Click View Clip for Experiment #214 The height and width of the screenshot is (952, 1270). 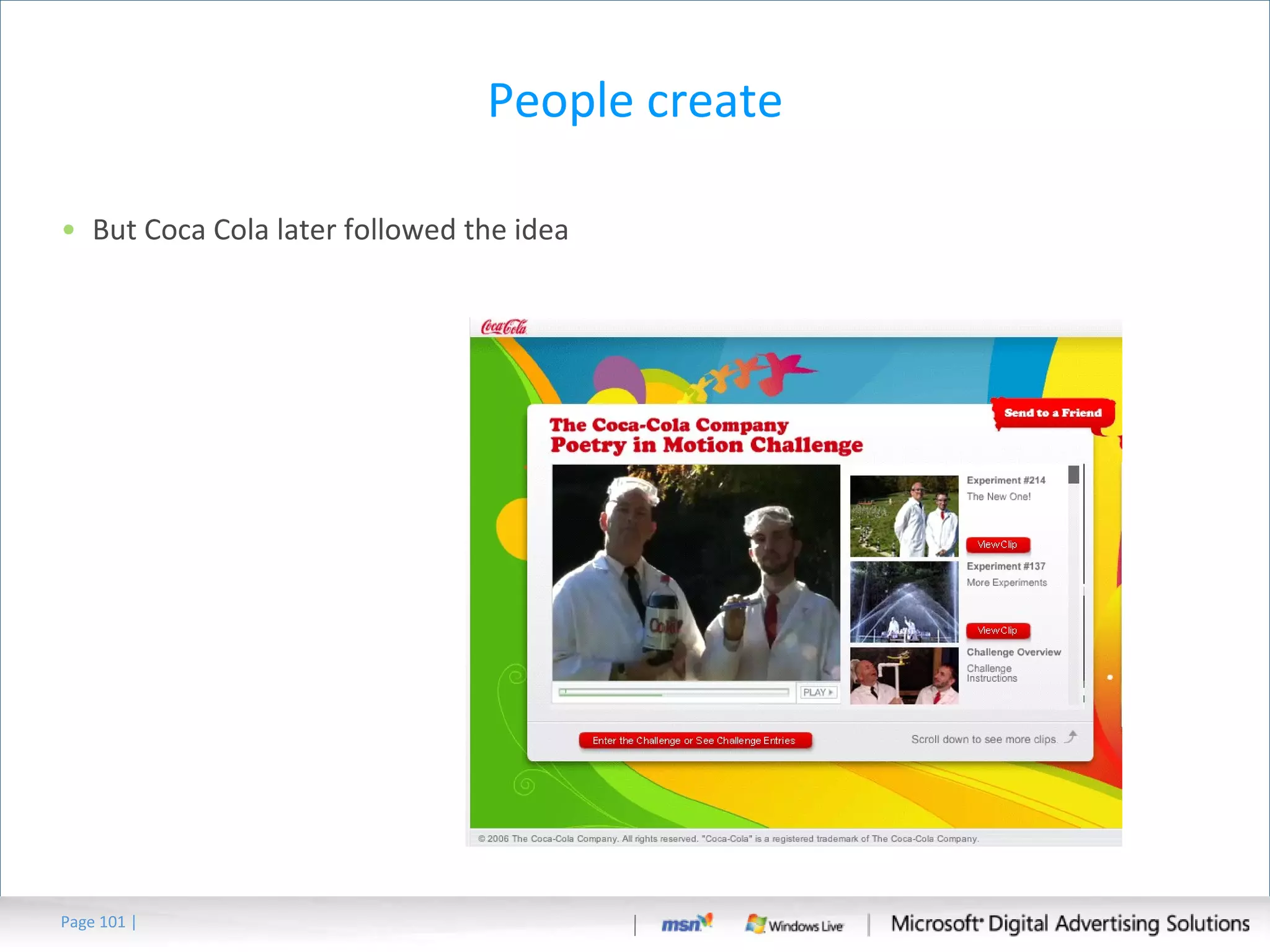click(997, 545)
